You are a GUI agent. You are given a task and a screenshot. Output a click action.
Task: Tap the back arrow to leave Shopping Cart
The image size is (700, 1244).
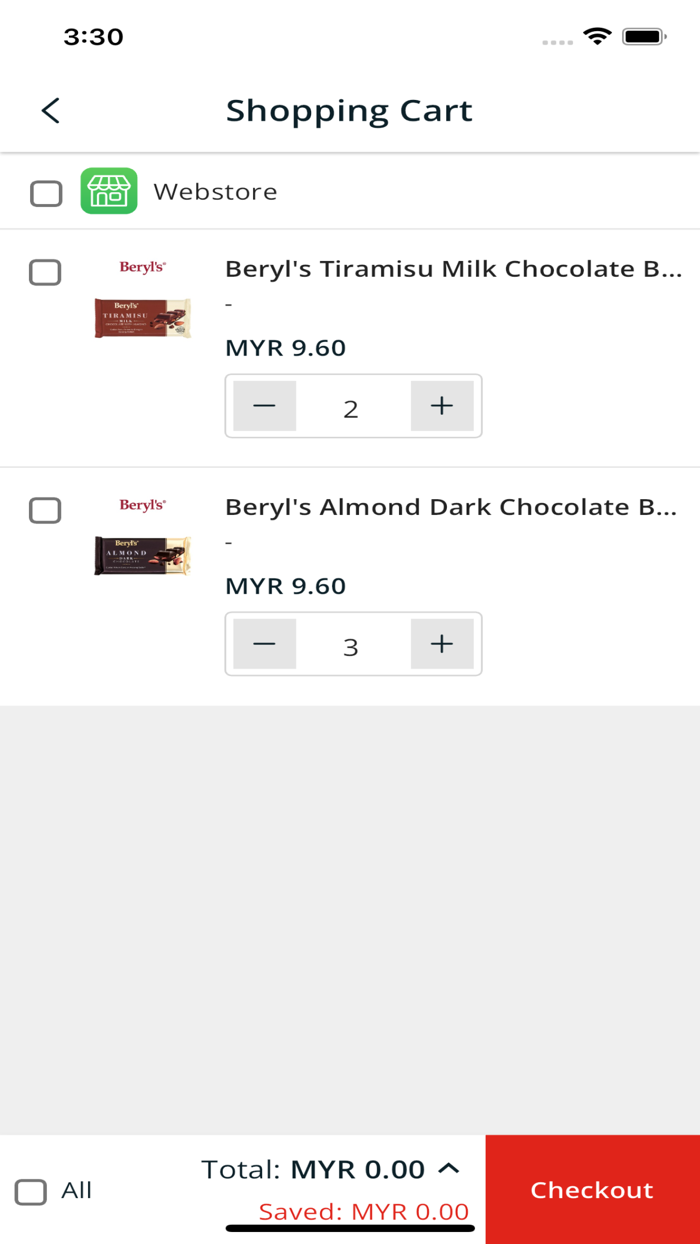click(x=50, y=110)
